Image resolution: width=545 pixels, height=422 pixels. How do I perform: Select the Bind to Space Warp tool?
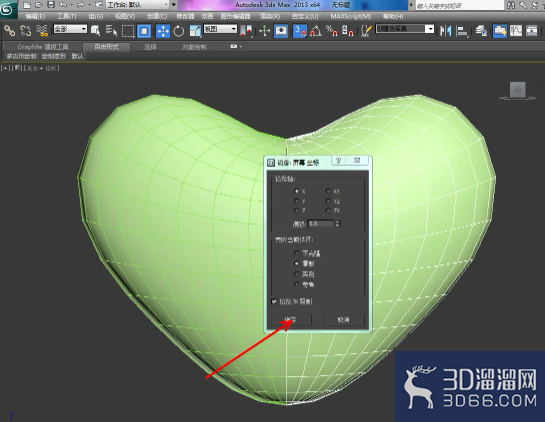point(42,31)
